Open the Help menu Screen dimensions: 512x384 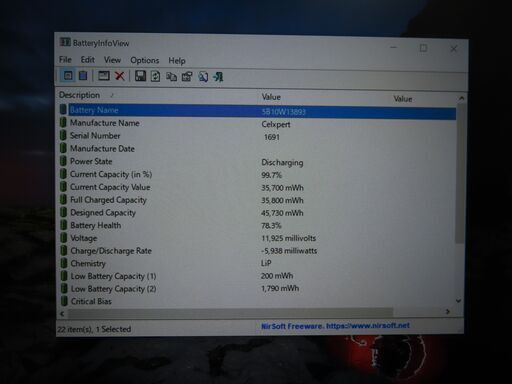pyautogui.click(x=177, y=61)
